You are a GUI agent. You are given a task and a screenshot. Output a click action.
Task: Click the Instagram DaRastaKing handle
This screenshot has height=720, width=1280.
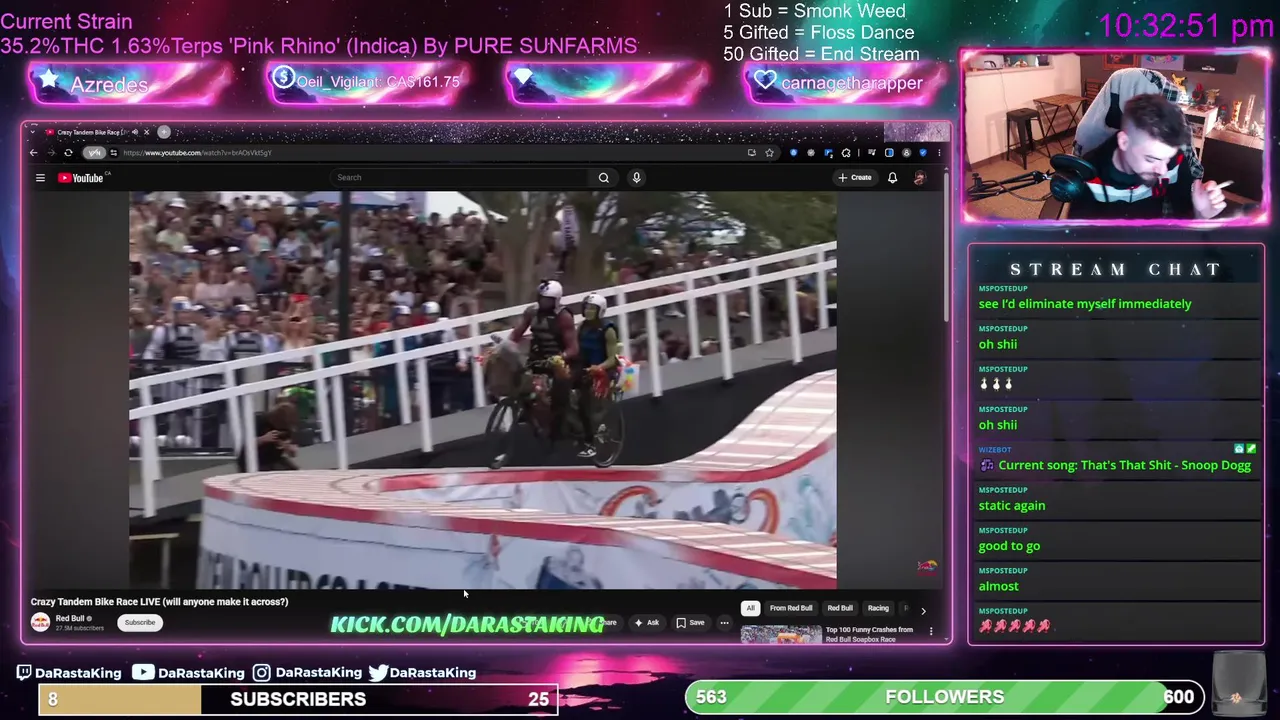tap(318, 673)
